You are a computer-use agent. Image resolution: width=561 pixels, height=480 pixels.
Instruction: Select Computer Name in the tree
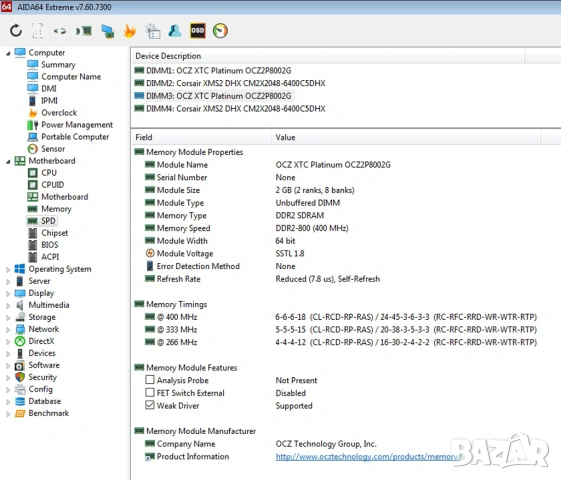pos(71,77)
